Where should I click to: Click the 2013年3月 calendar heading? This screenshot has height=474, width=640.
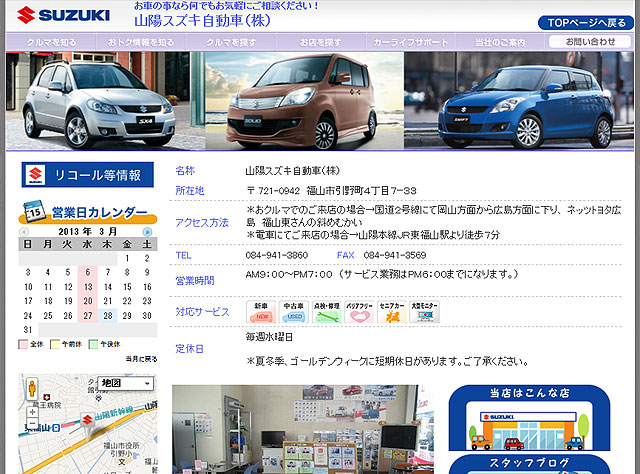(87, 231)
